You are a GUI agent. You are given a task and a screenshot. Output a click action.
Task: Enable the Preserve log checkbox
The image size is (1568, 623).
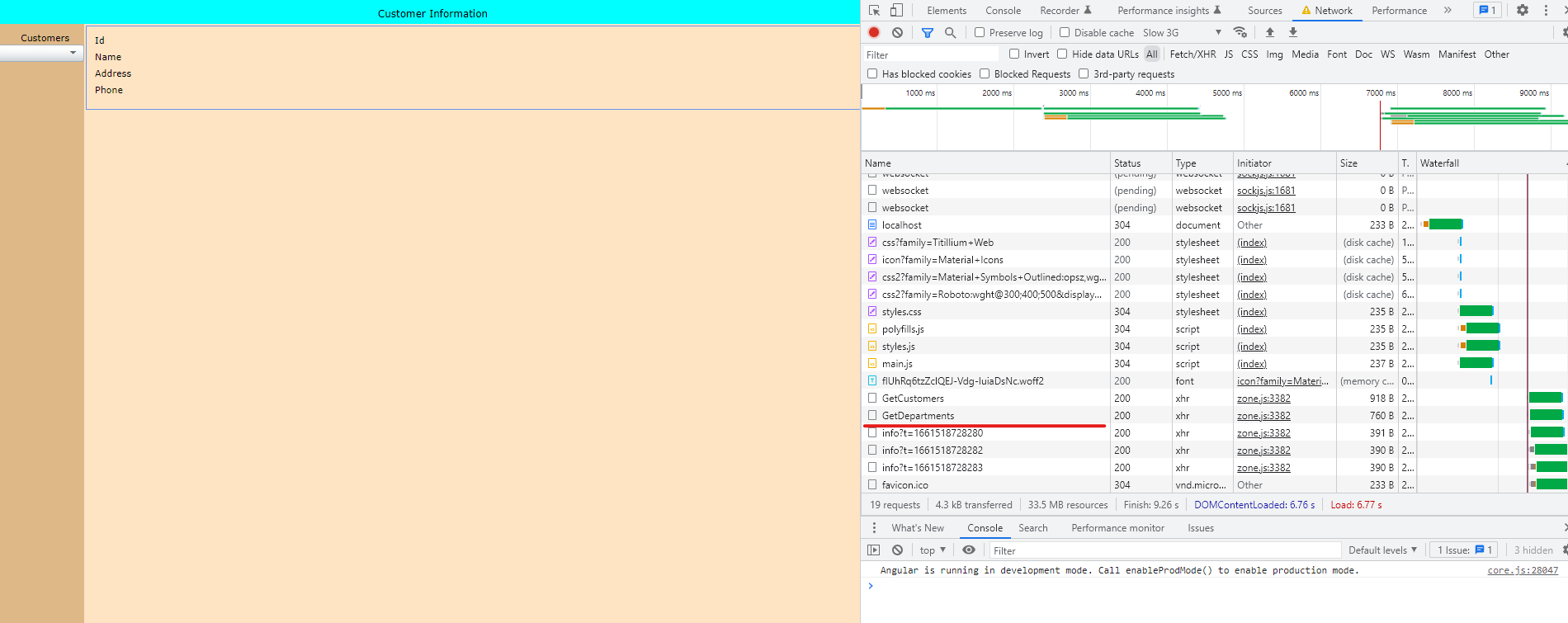tap(980, 33)
